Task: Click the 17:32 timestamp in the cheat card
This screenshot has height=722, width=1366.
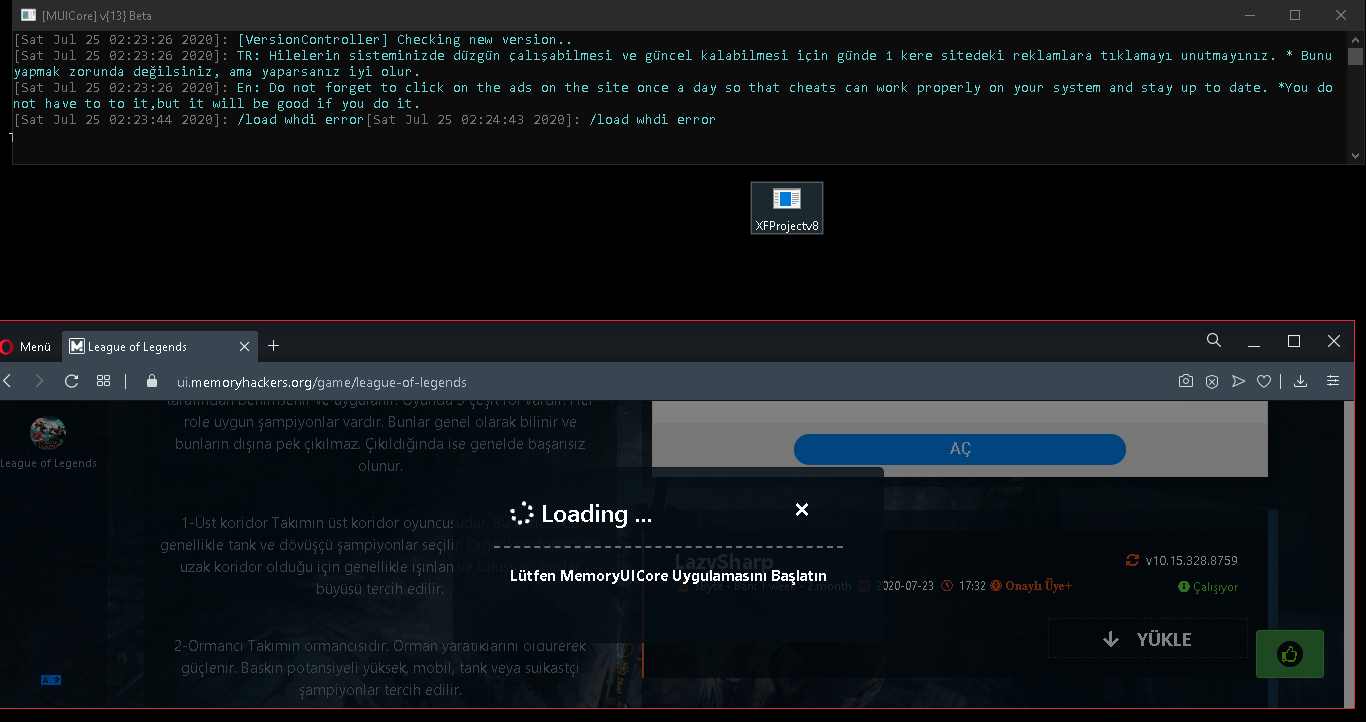Action: (x=972, y=586)
